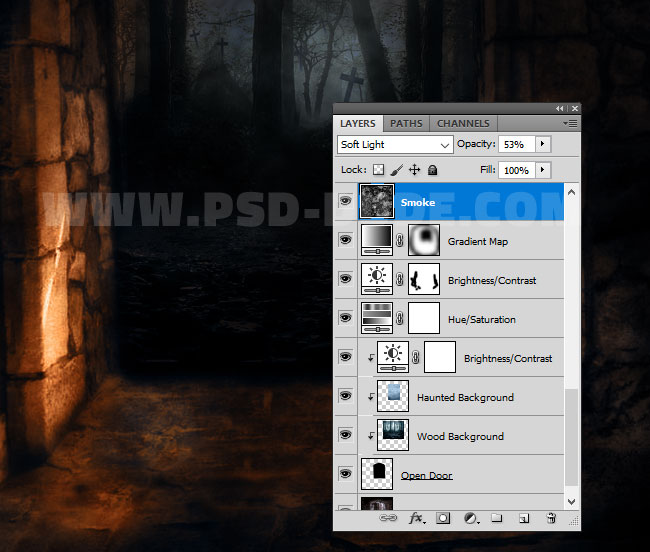This screenshot has height=552, width=650.
Task: Select the Hue/Saturation layer name
Action: tap(482, 319)
